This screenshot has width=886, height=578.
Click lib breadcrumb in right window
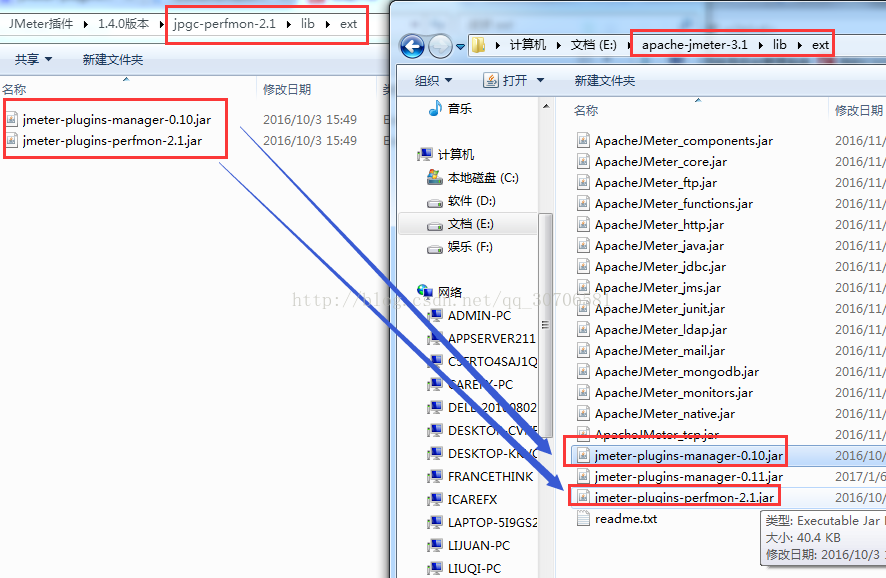(x=780, y=45)
